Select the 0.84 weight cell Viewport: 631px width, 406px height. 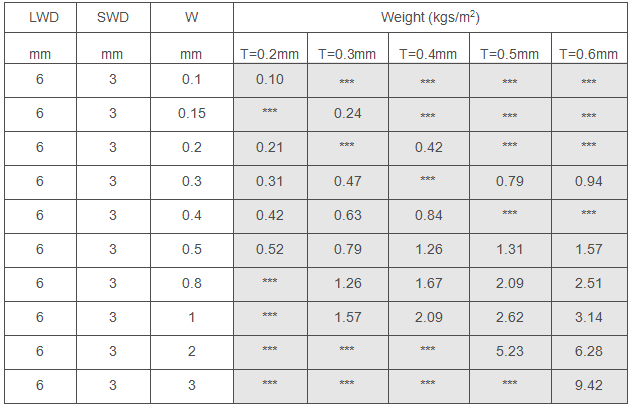[x=427, y=215]
